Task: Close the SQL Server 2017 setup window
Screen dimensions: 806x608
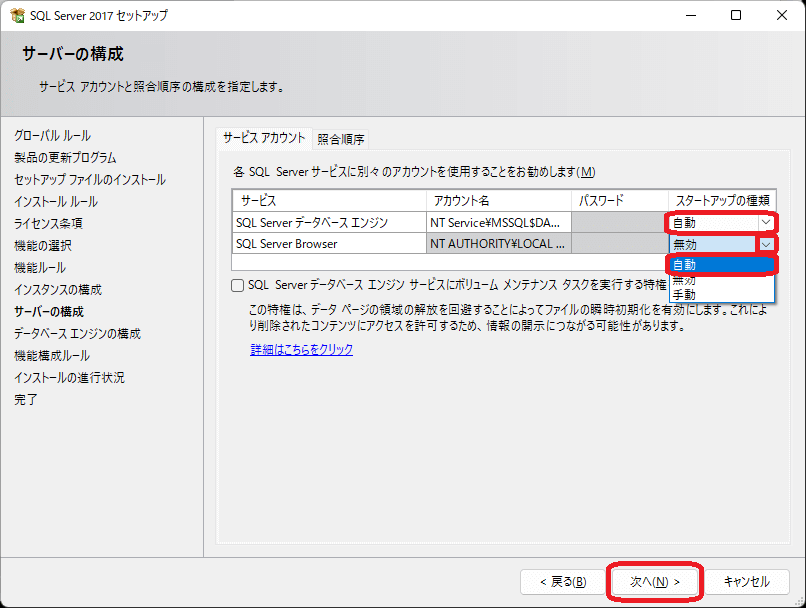Action: click(x=782, y=16)
